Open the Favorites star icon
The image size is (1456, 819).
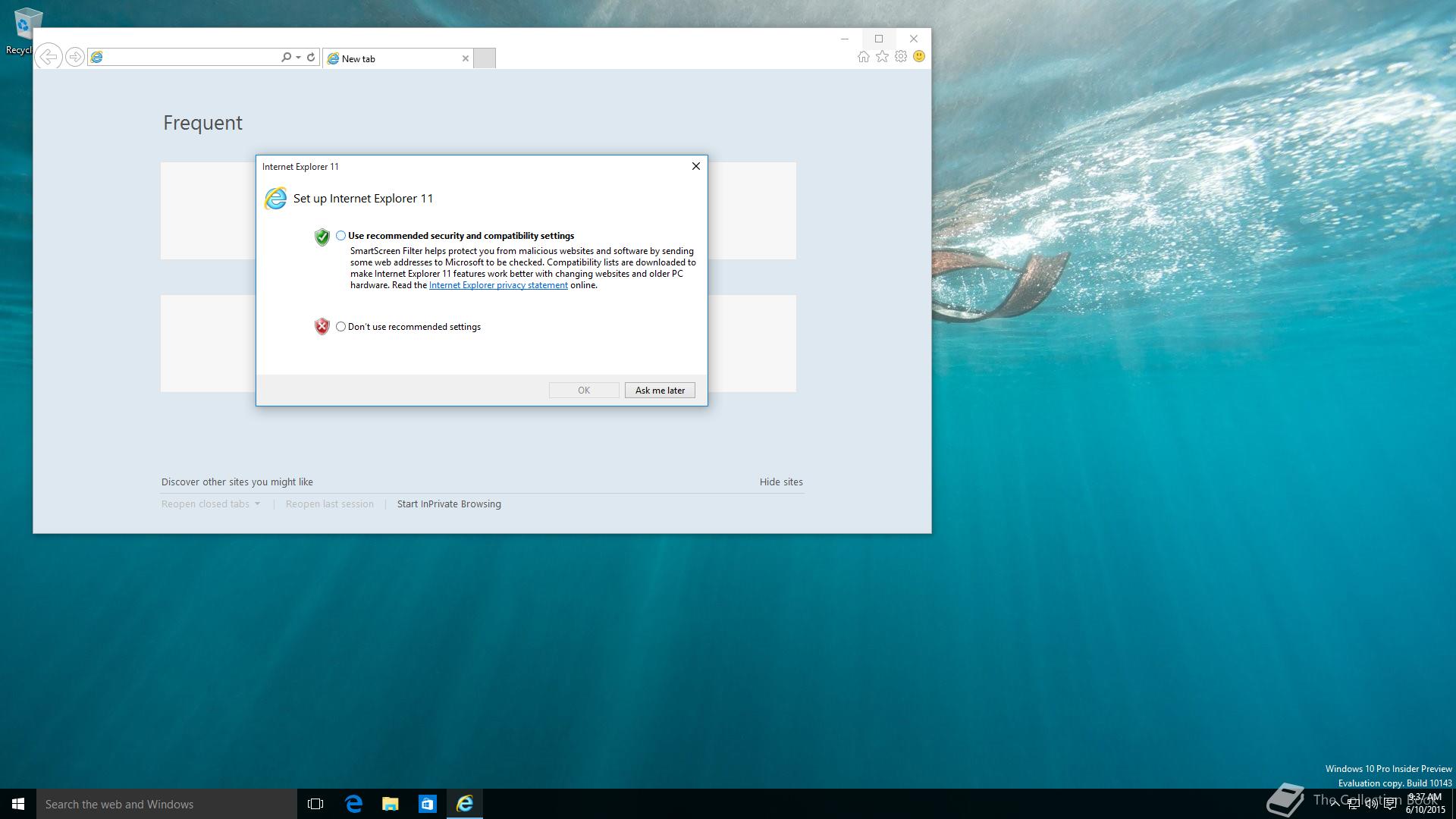(x=882, y=57)
